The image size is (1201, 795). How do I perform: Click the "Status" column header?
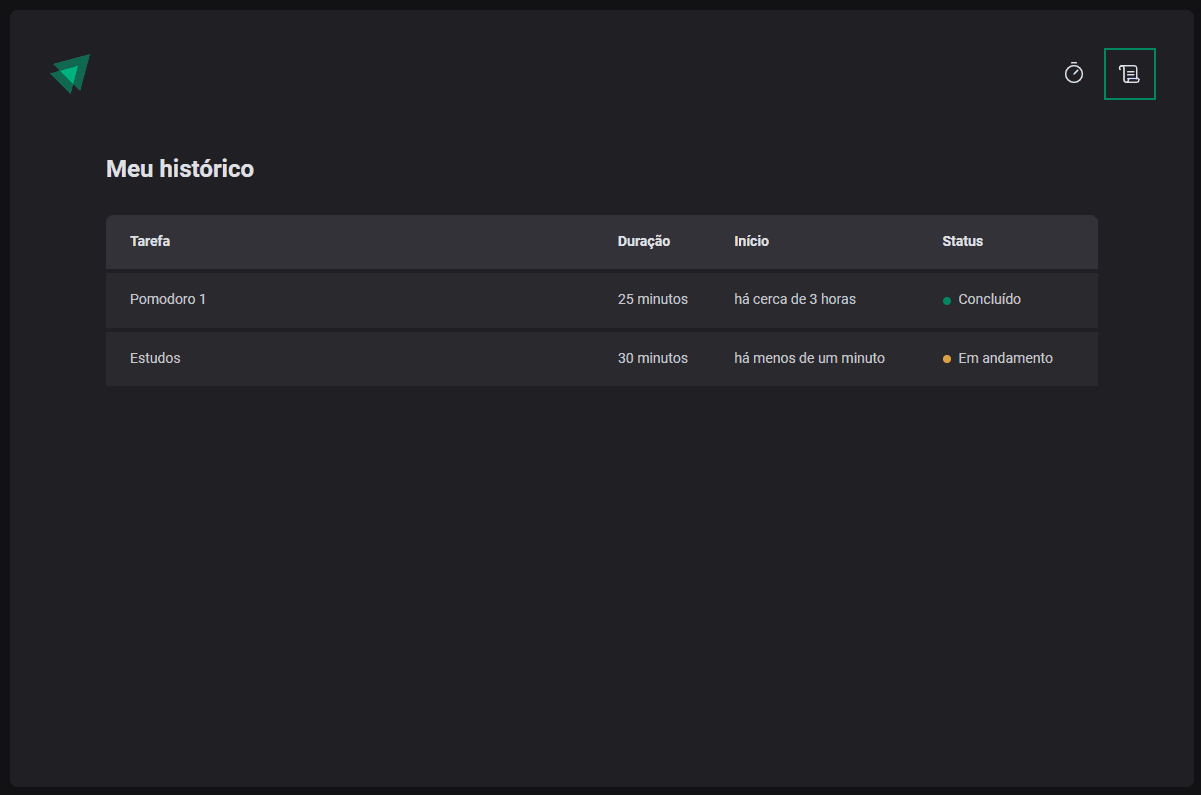(x=962, y=241)
